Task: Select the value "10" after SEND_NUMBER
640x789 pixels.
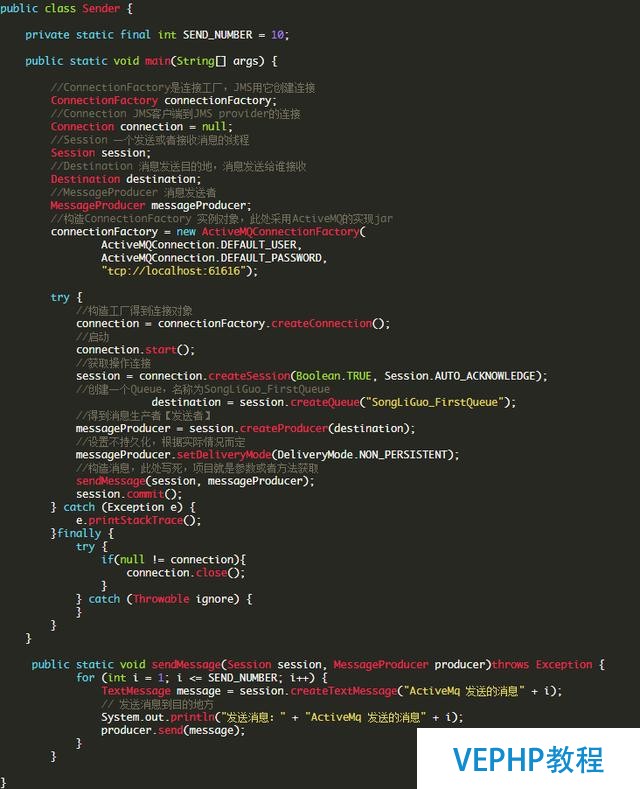Action: (277, 35)
